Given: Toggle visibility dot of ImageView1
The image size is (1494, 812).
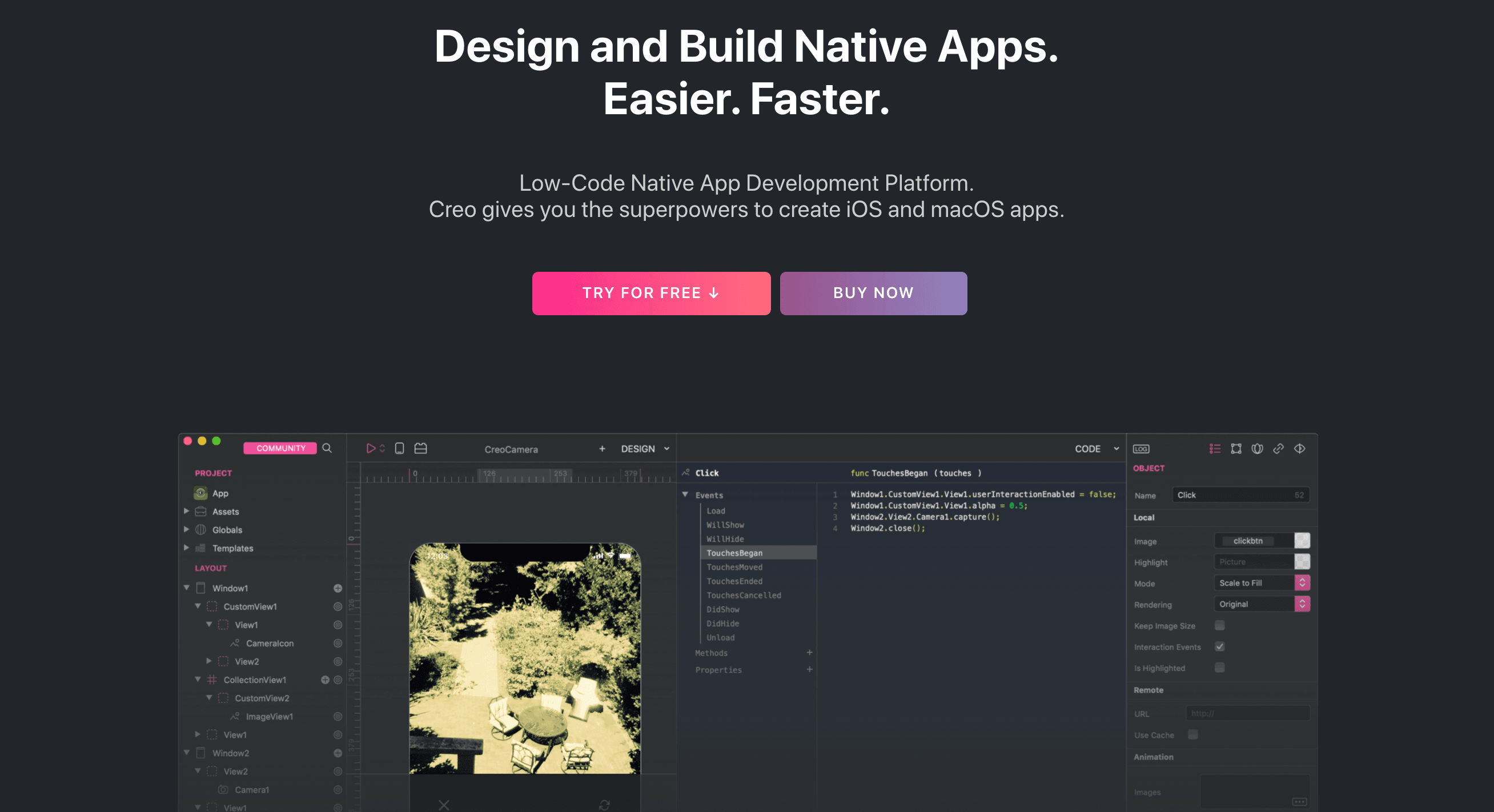Looking at the screenshot, I should point(338,716).
